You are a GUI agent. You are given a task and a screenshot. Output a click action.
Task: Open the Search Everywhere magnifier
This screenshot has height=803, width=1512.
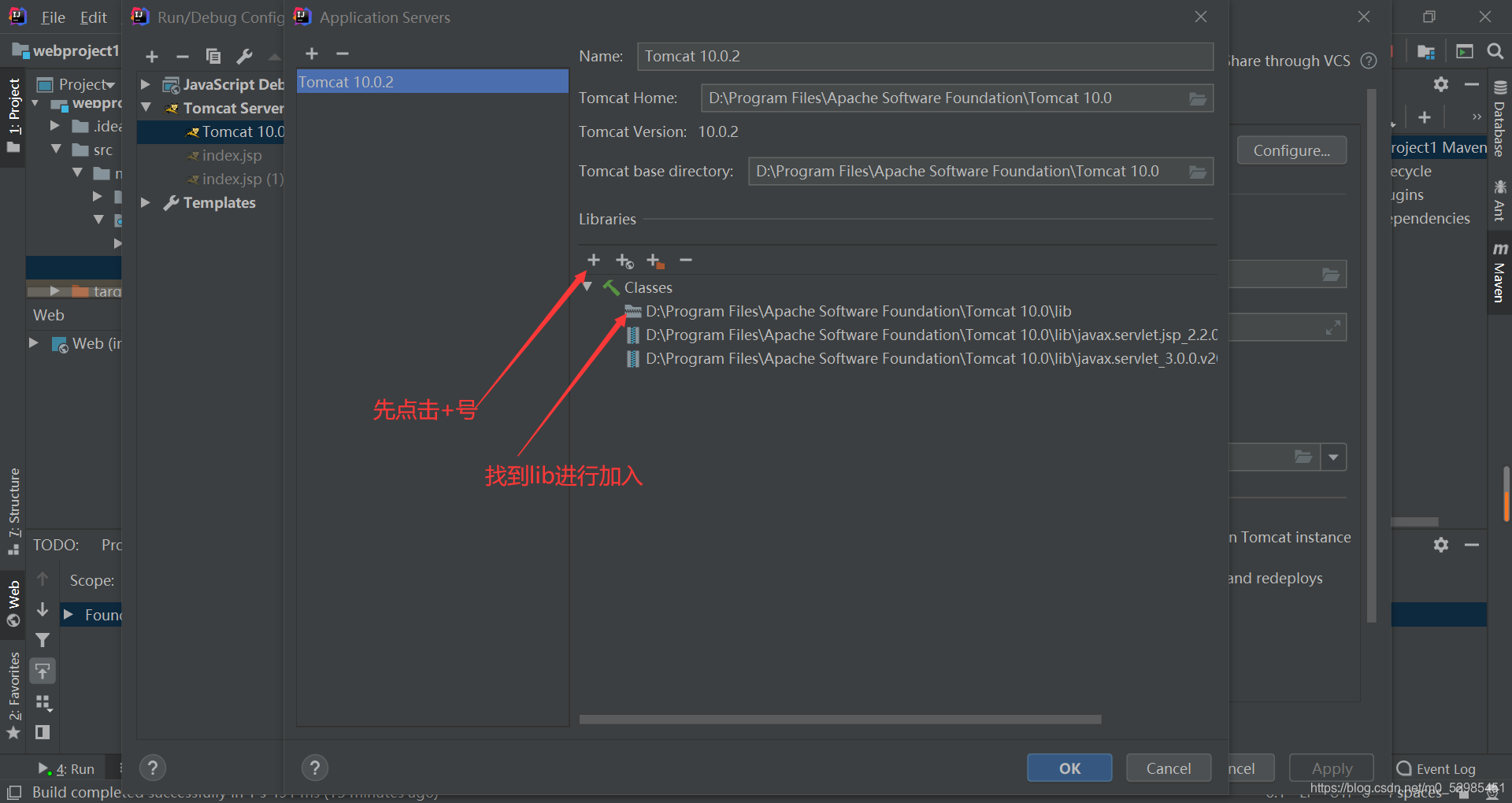tap(1495, 51)
